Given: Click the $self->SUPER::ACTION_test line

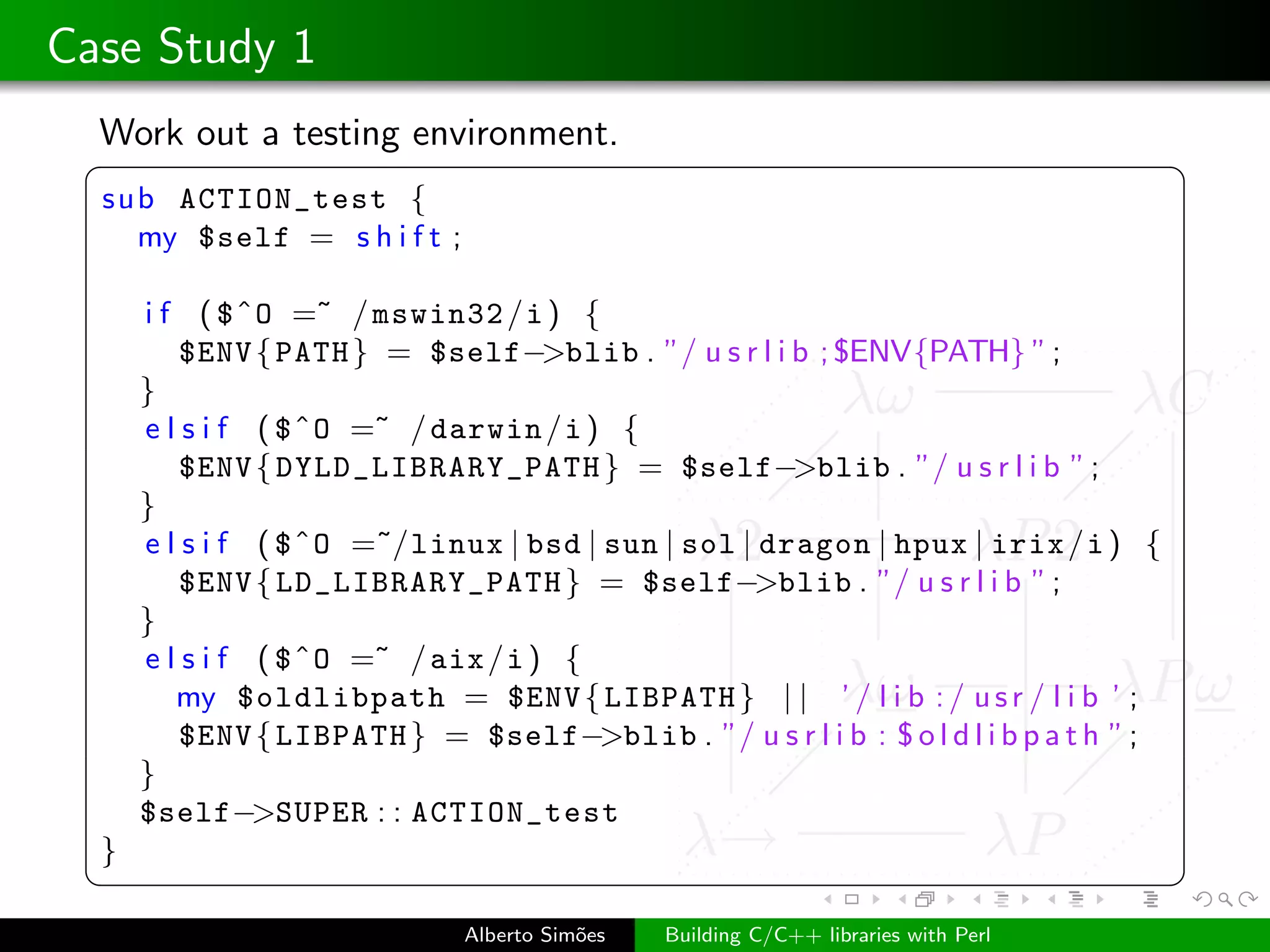Looking at the screenshot, I should (x=380, y=813).
